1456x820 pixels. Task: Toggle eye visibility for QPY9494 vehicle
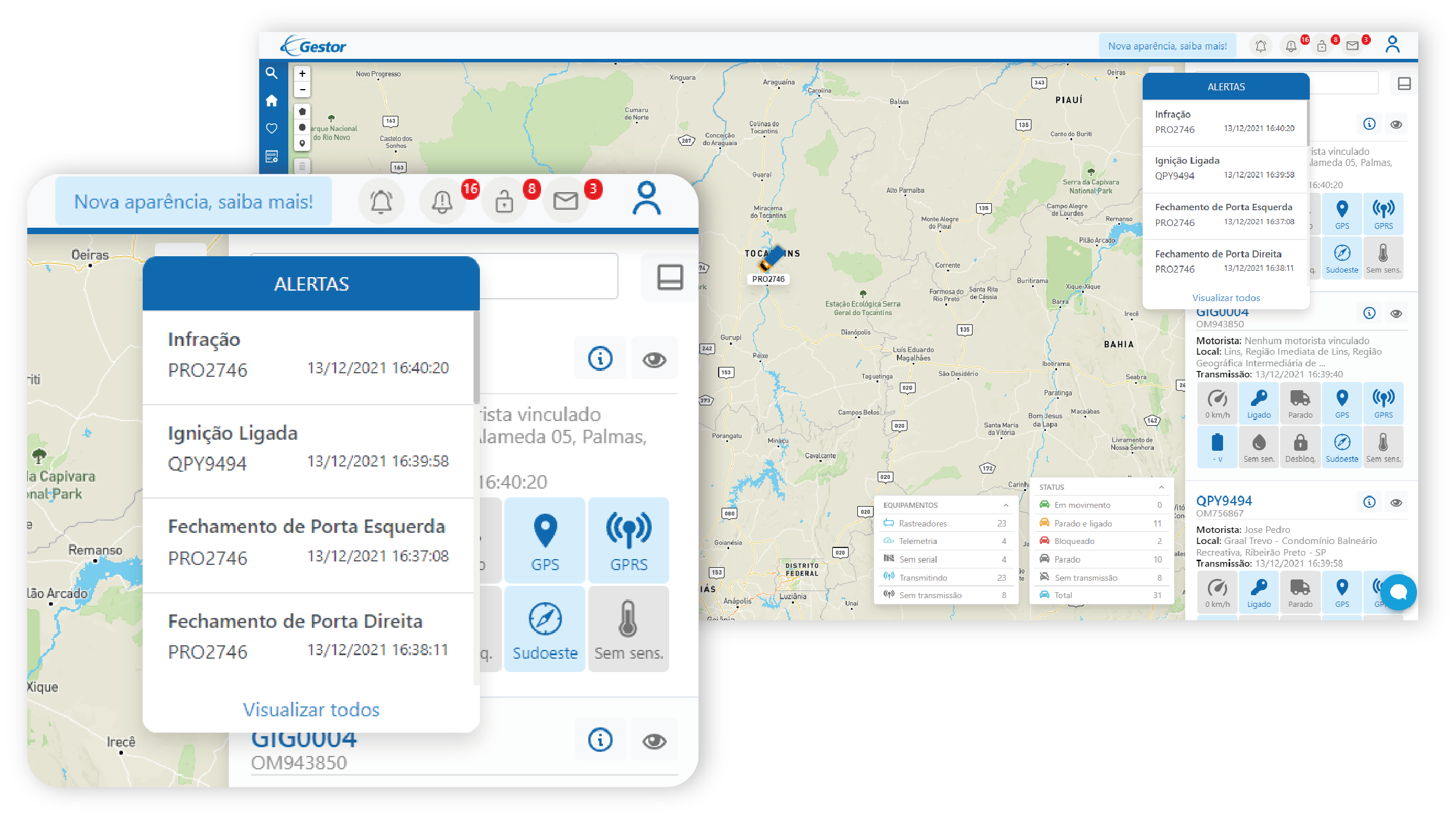click(x=1396, y=503)
